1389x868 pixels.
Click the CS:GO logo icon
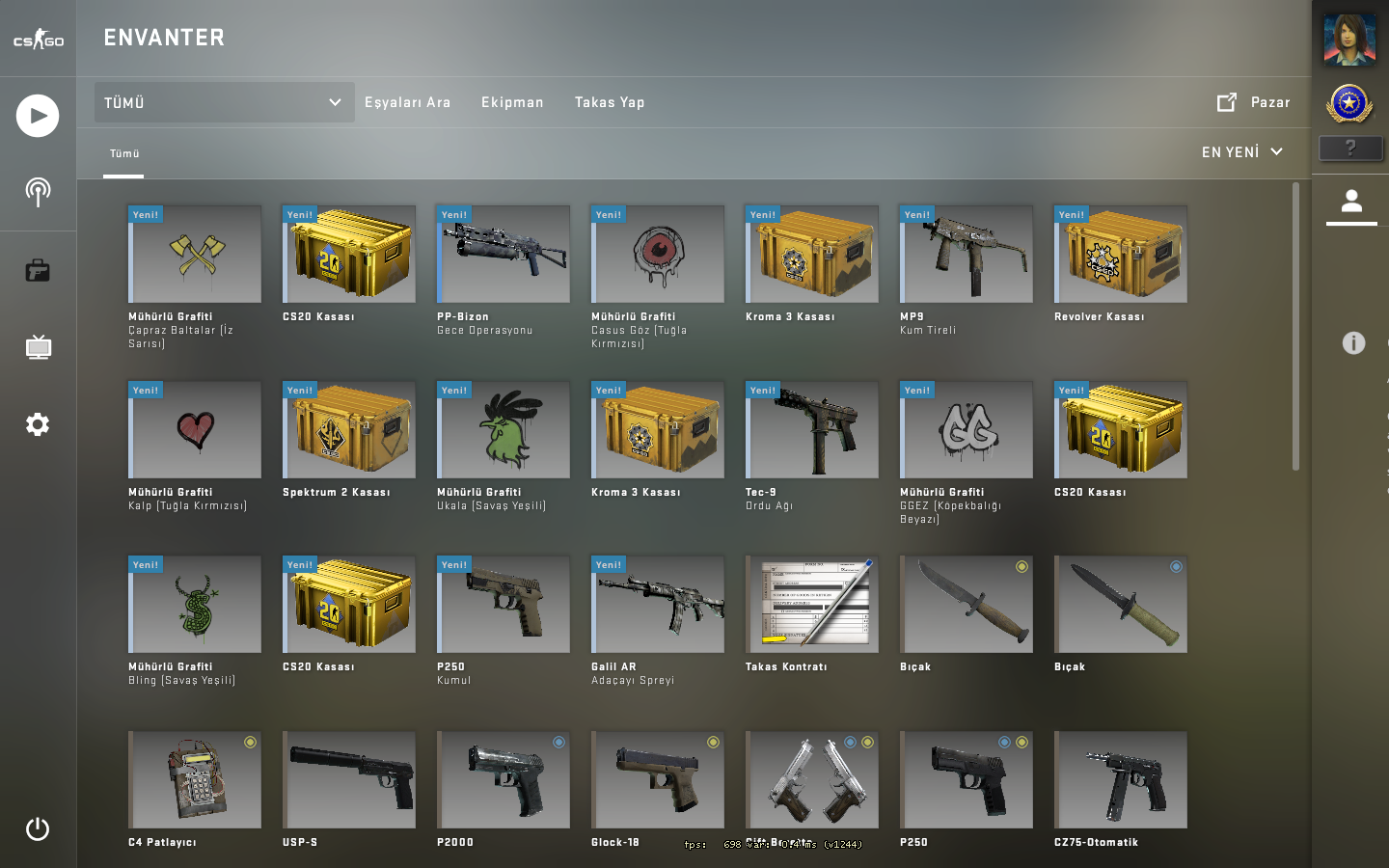point(38,40)
